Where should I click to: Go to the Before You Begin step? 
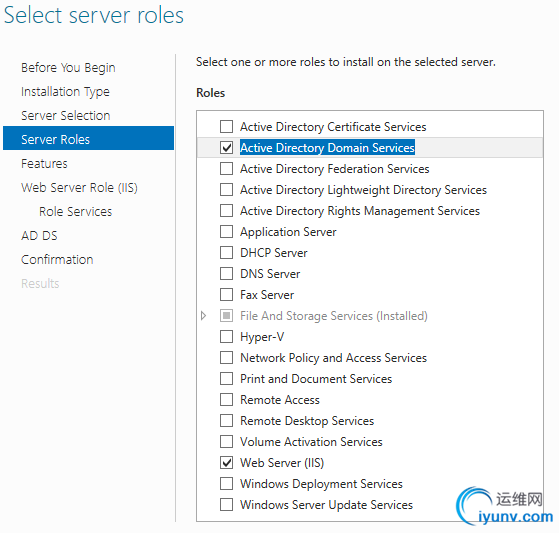point(68,68)
